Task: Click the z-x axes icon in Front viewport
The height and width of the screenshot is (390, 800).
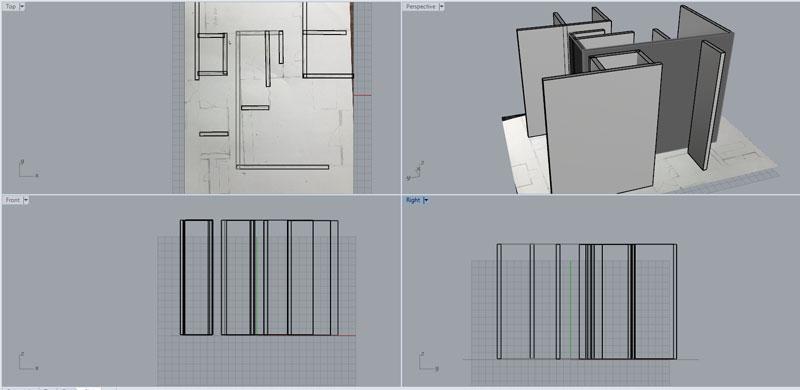Action: (x=28, y=361)
